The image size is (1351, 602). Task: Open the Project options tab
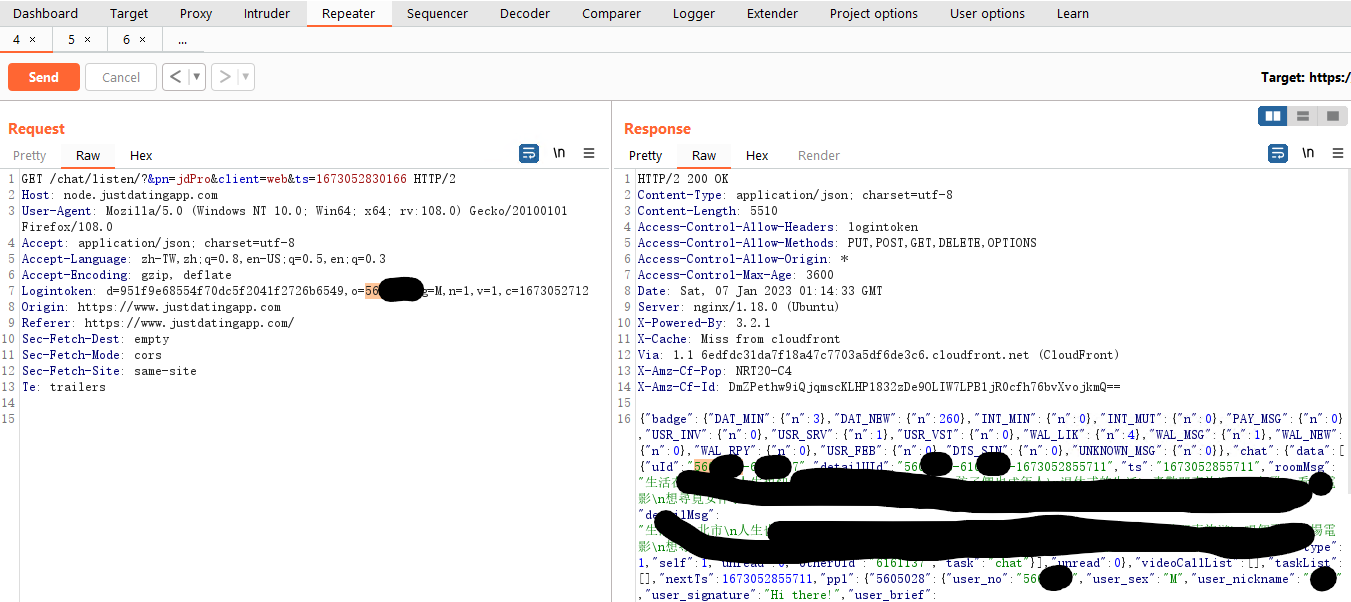click(x=873, y=14)
